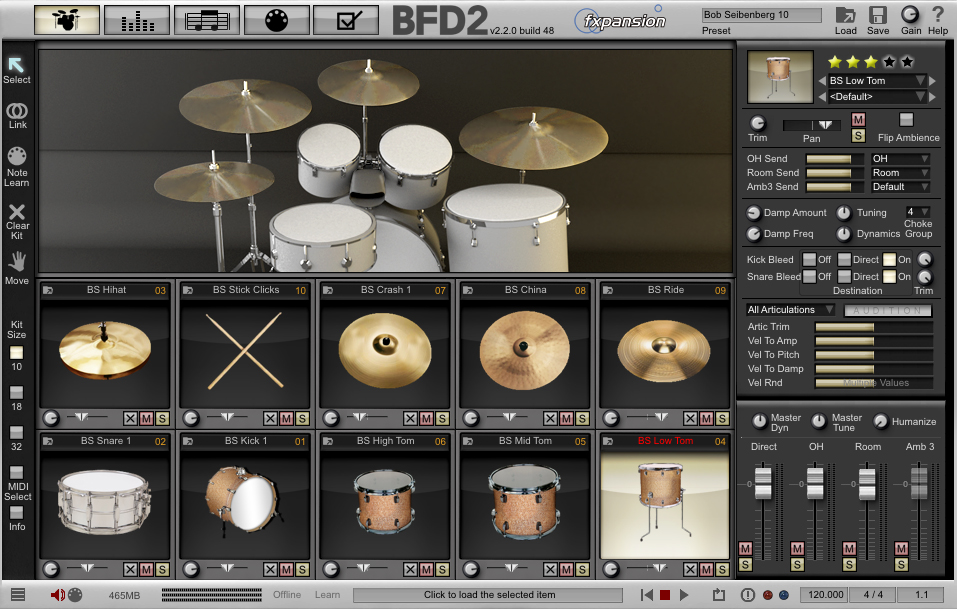
Task: Click the Offline button
Action: click(287, 594)
